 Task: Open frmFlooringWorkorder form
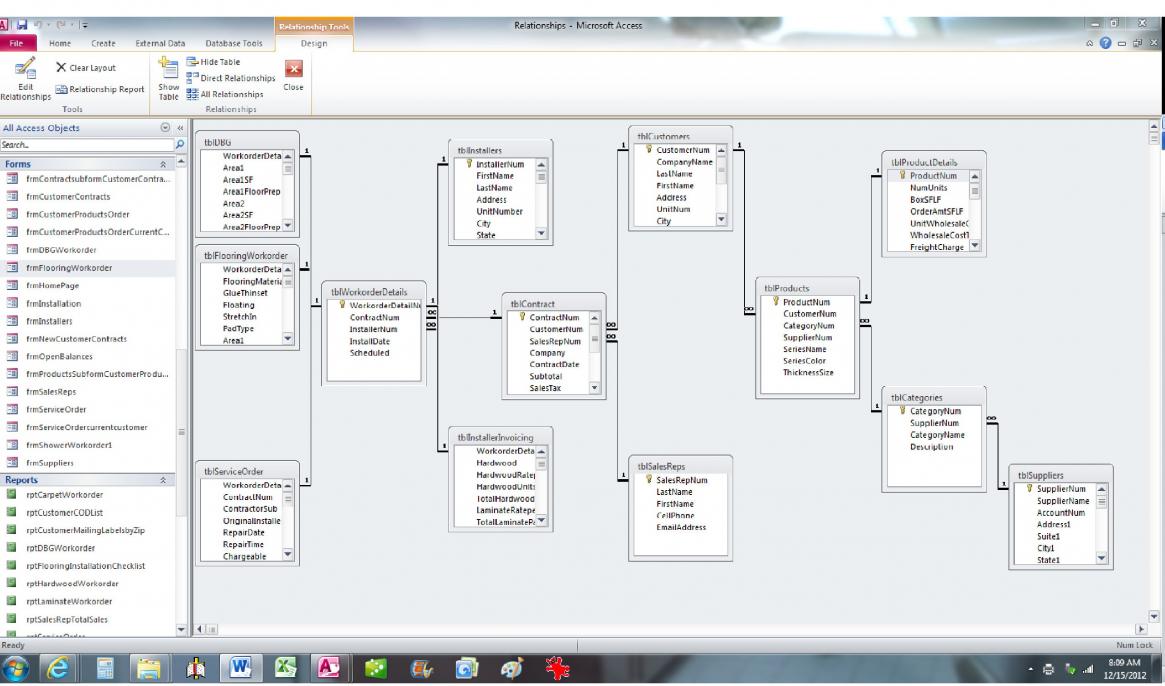point(69,268)
